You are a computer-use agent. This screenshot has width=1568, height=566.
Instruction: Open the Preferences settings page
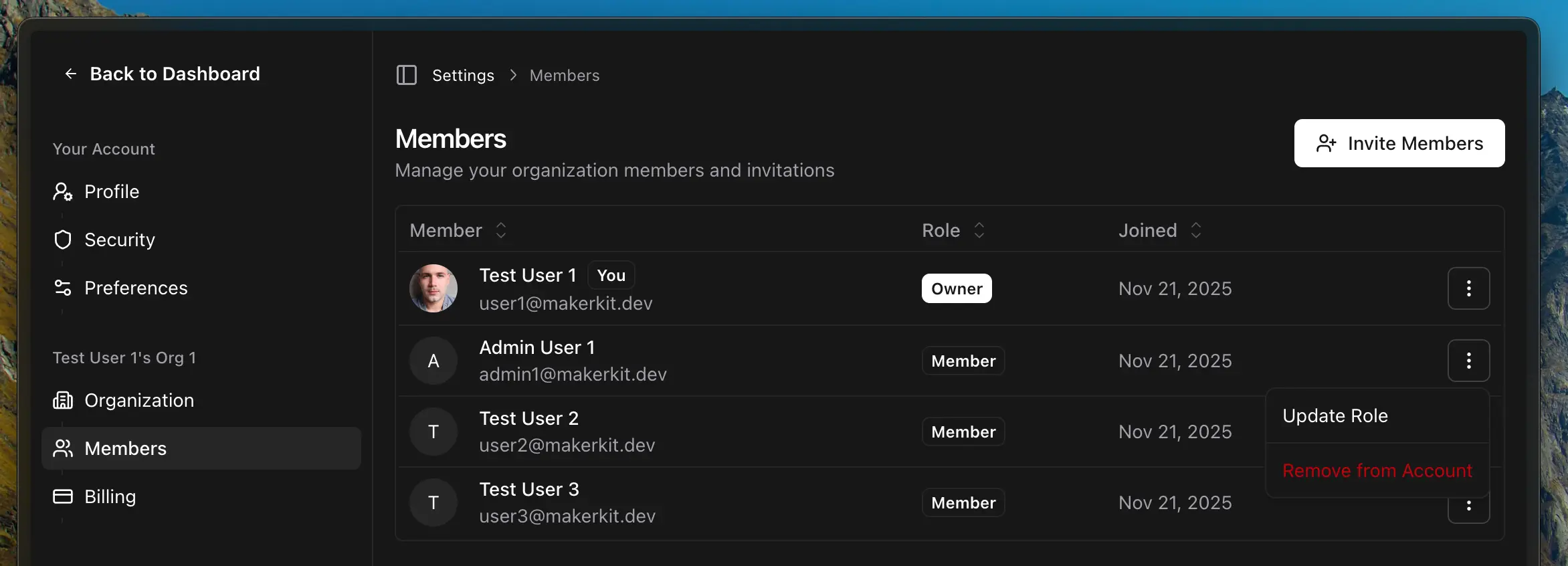tap(135, 288)
